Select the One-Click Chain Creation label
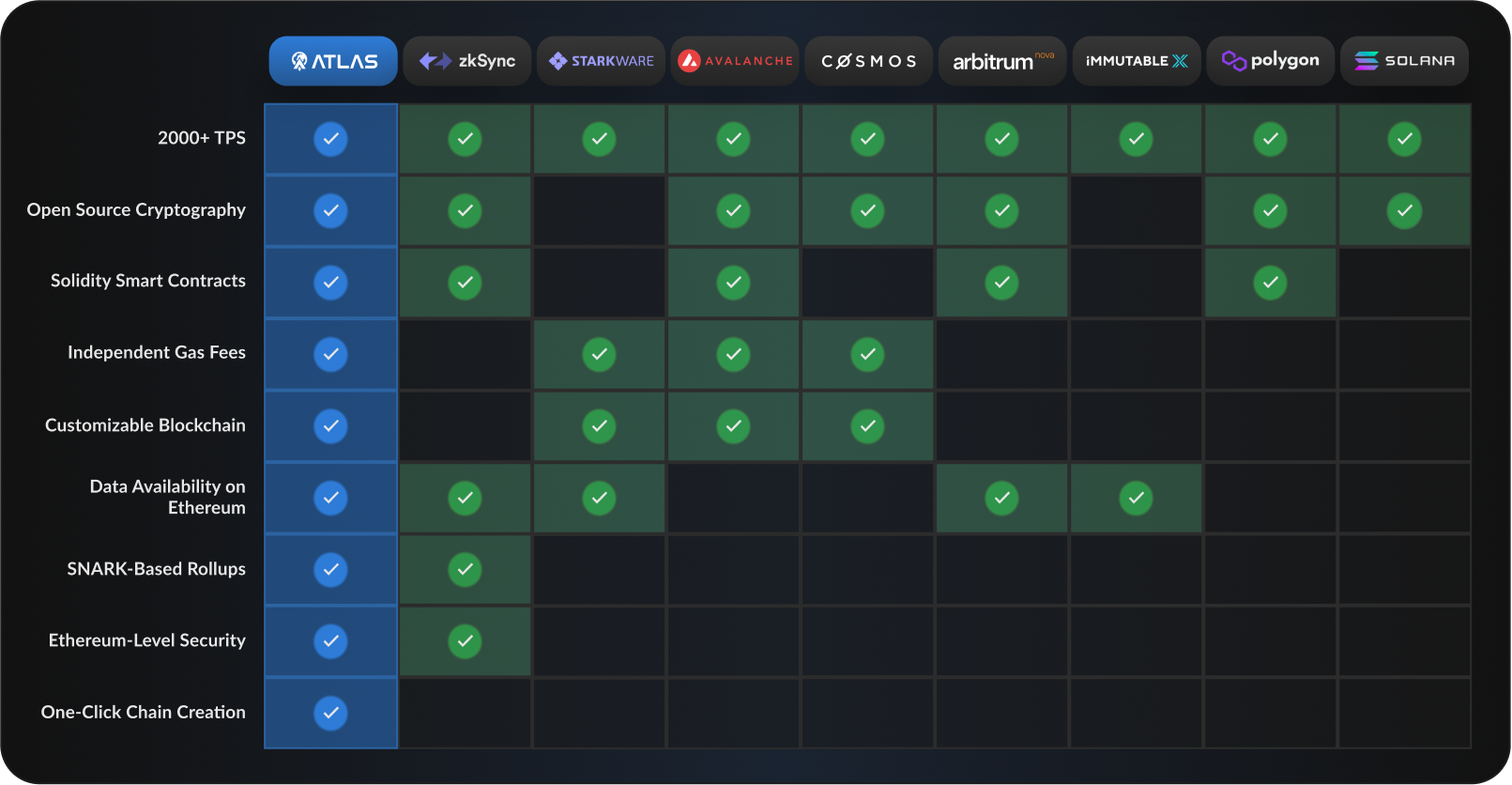Image resolution: width=1512 pixels, height=785 pixels. click(144, 712)
